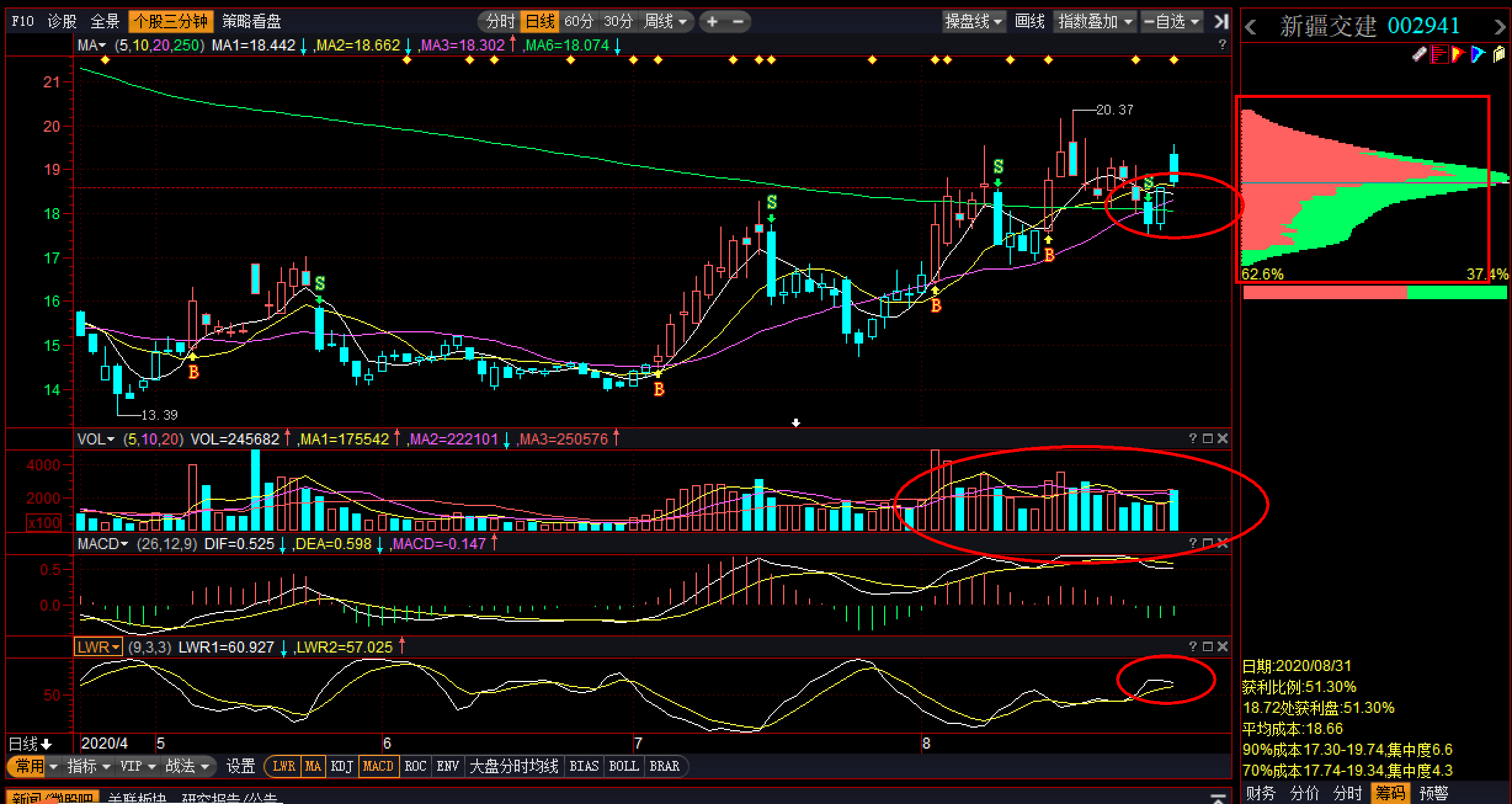Click the down arrow beside 日线 label
Image resolution: width=1512 pixels, height=804 pixels.
(46, 744)
